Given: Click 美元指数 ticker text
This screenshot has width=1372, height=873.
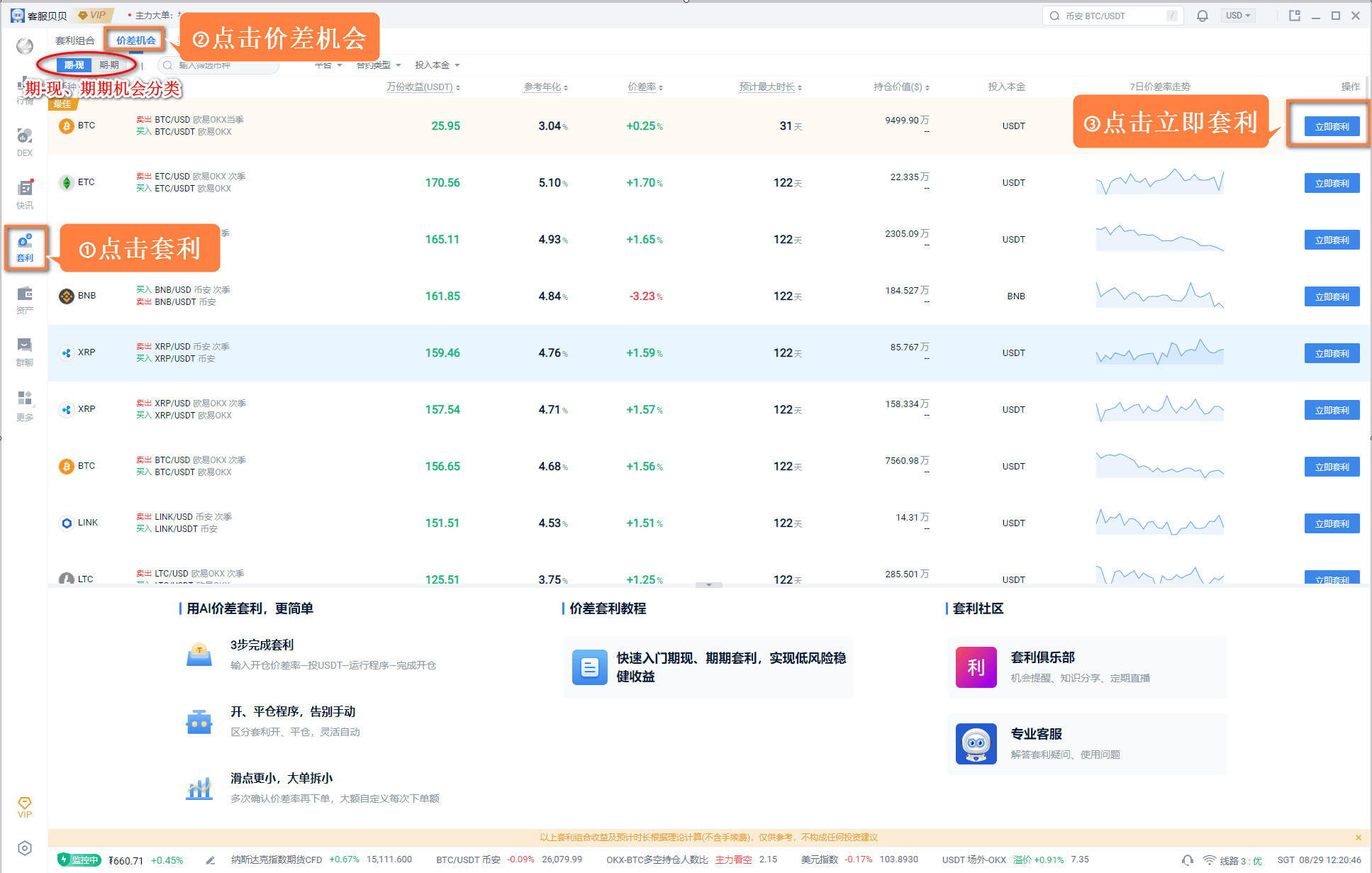Looking at the screenshot, I should pyautogui.click(x=819, y=860).
